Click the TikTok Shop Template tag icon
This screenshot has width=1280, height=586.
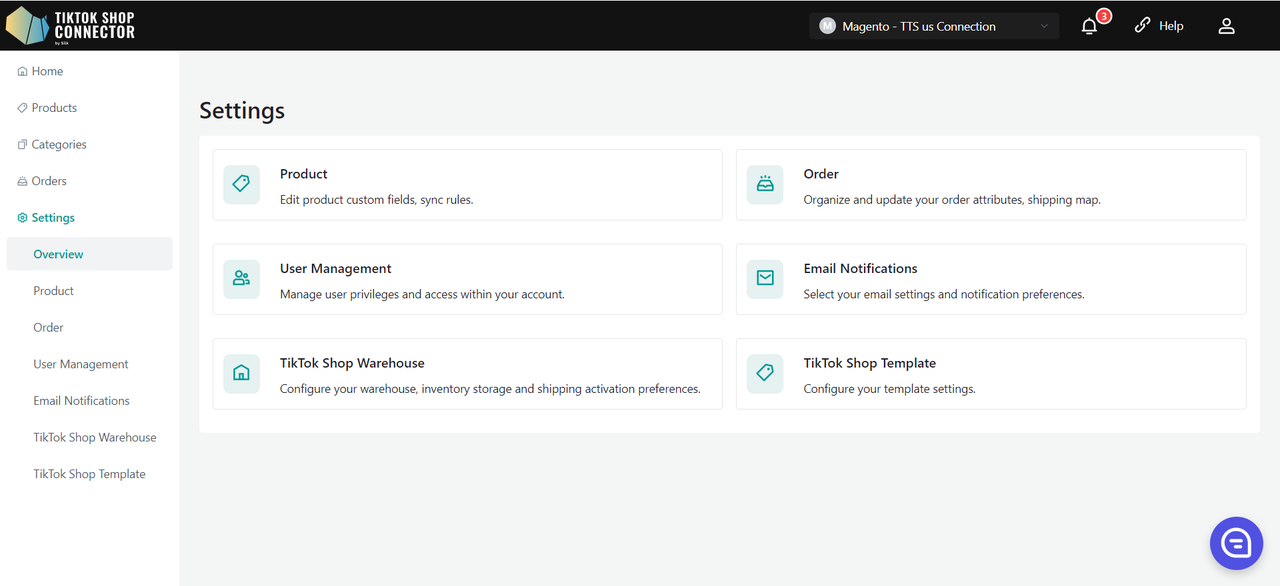tap(765, 374)
